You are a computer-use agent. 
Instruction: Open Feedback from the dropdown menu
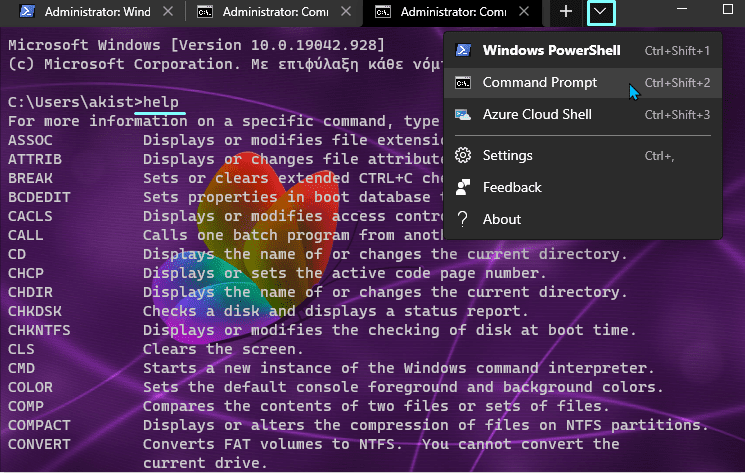coord(583,188)
